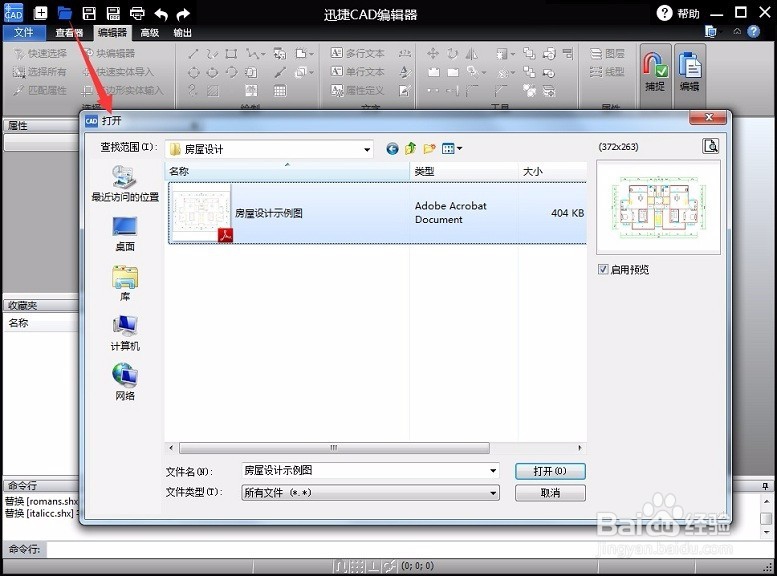The image size is (777, 576).
Task: Click the up one level folder icon
Action: [410, 148]
